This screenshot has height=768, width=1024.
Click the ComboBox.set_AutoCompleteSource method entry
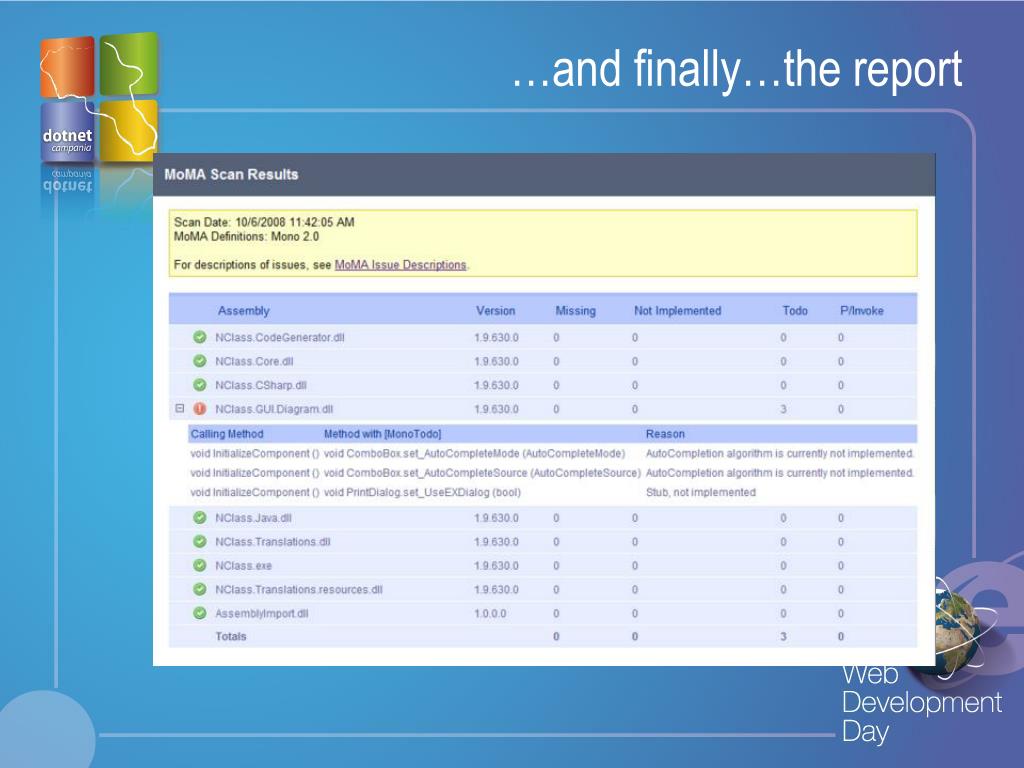pyautogui.click(x=482, y=473)
